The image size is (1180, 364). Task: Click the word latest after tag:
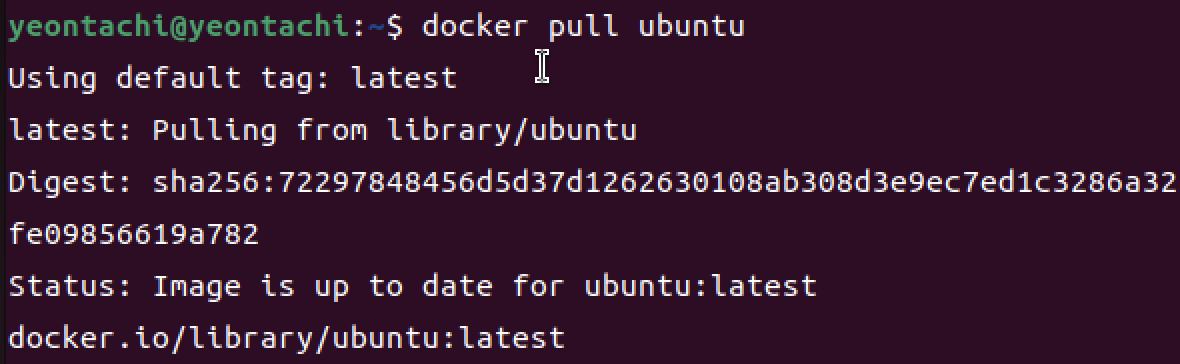coord(405,78)
